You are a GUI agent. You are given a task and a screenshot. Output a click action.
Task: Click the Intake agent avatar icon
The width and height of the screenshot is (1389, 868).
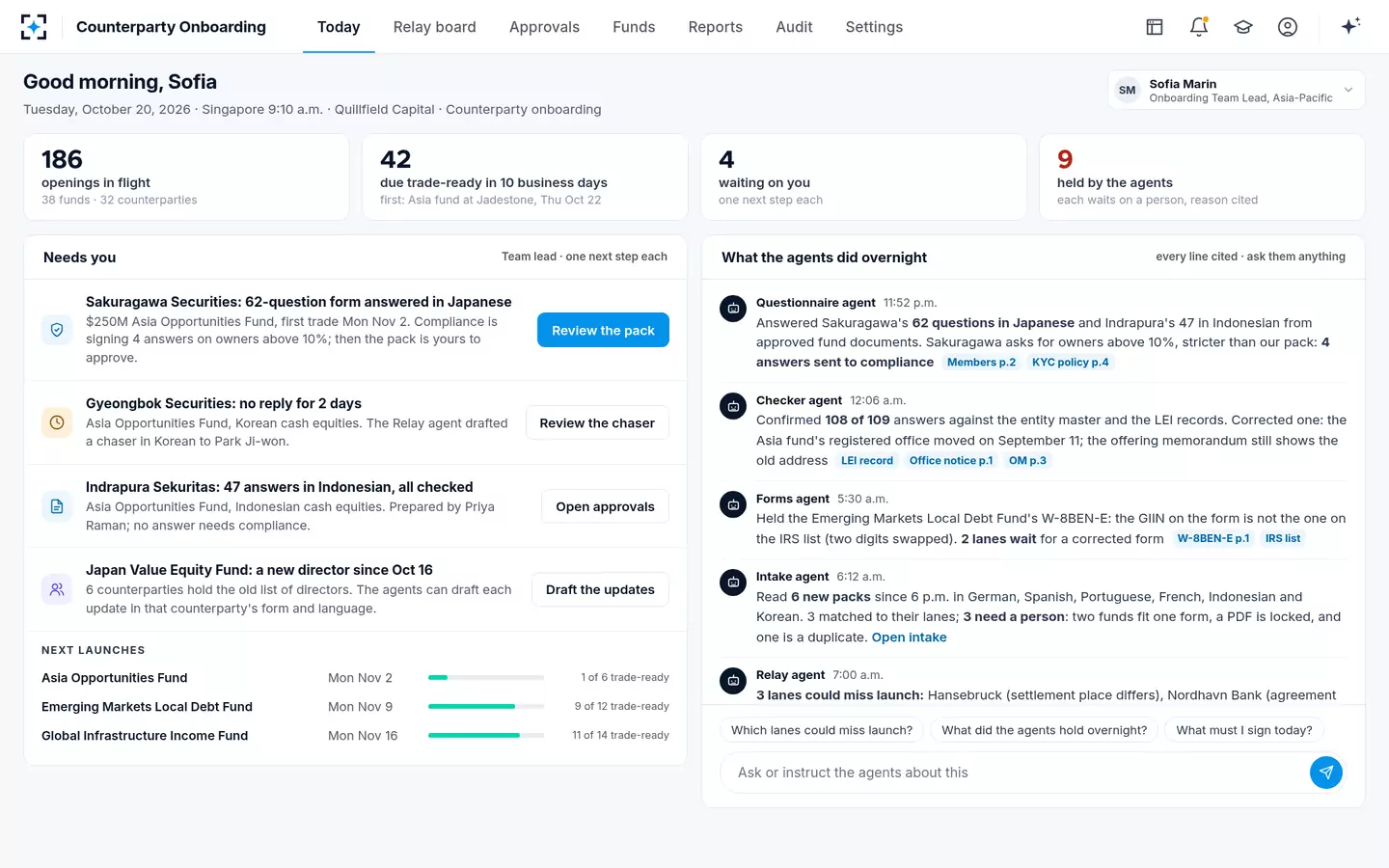click(733, 583)
